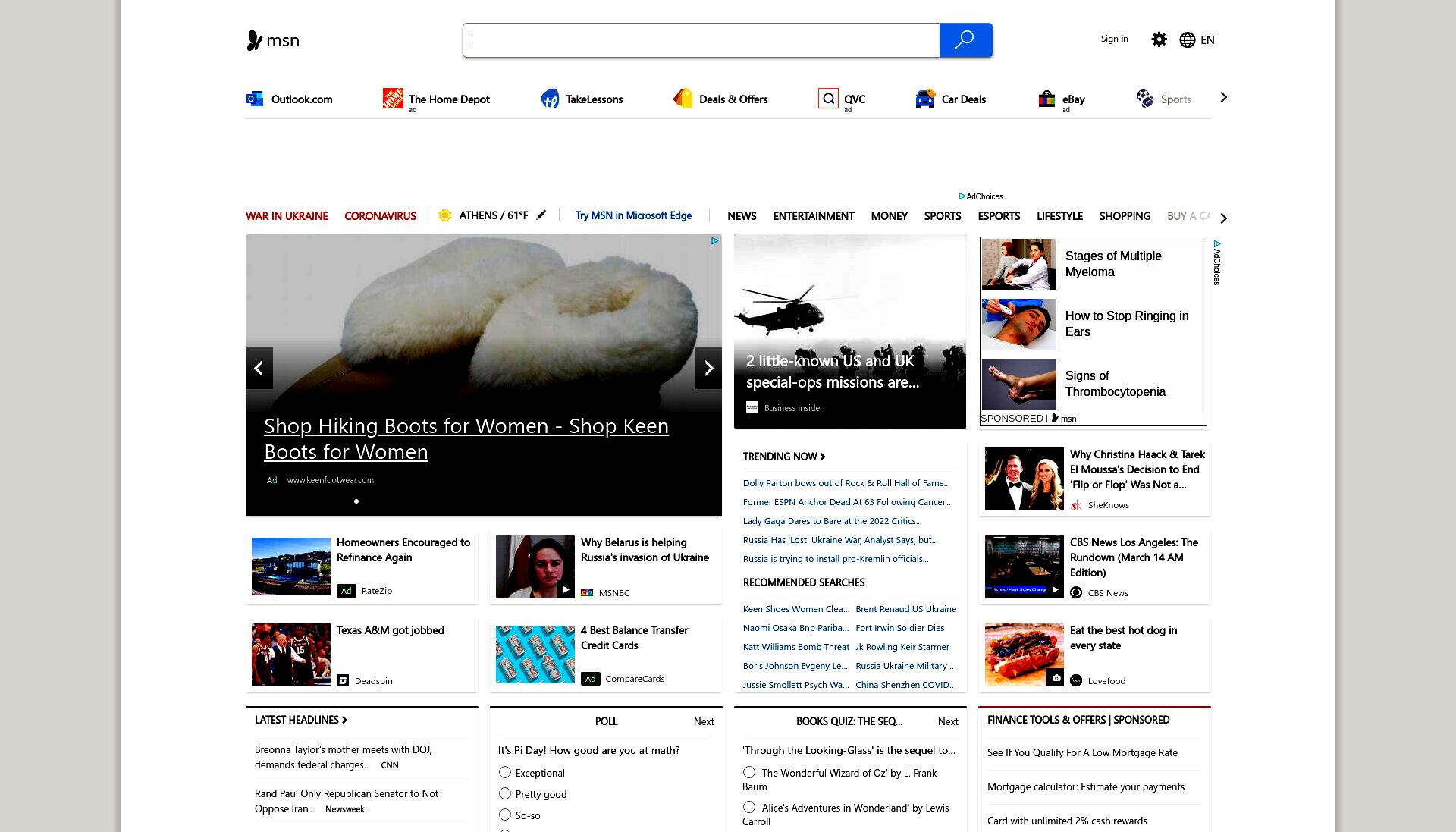Open Mortgage calculator finance link

pyautogui.click(x=1086, y=786)
